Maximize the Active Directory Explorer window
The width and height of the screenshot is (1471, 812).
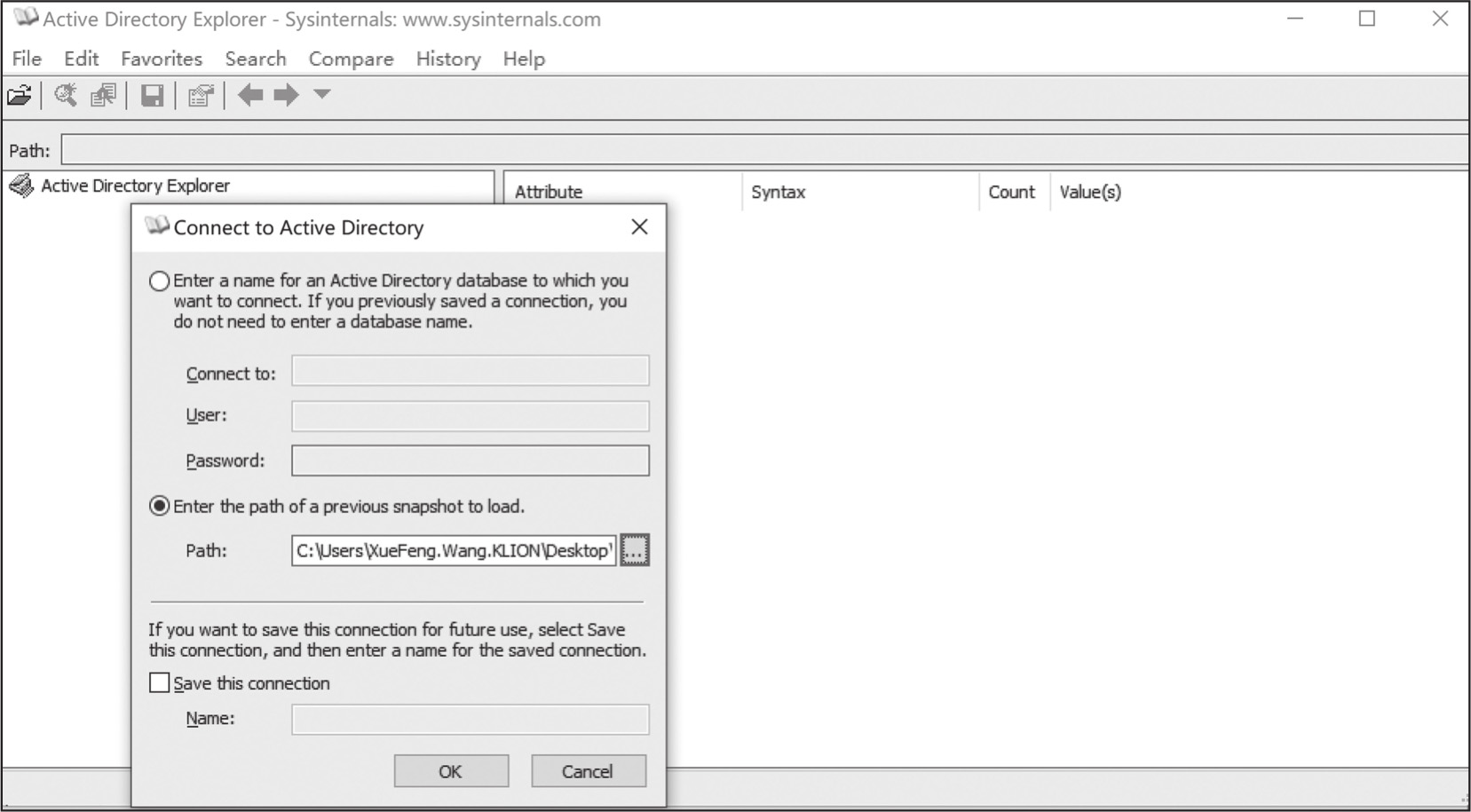pyautogui.click(x=1367, y=19)
